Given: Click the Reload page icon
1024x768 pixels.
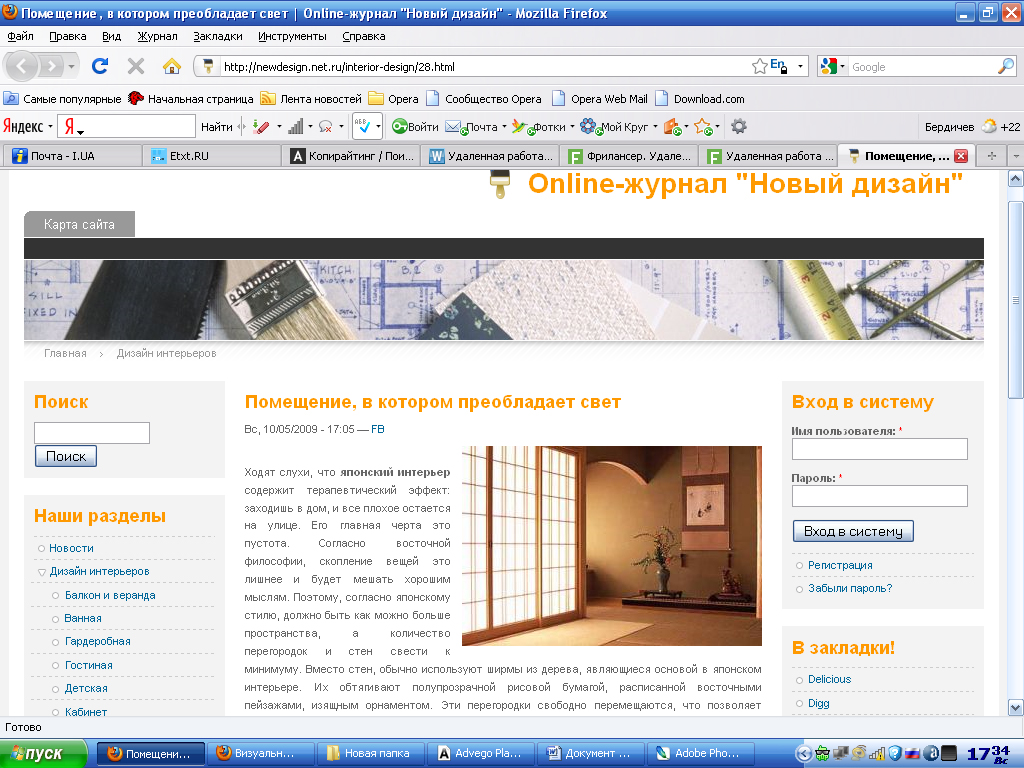Looking at the screenshot, I should pos(100,66).
